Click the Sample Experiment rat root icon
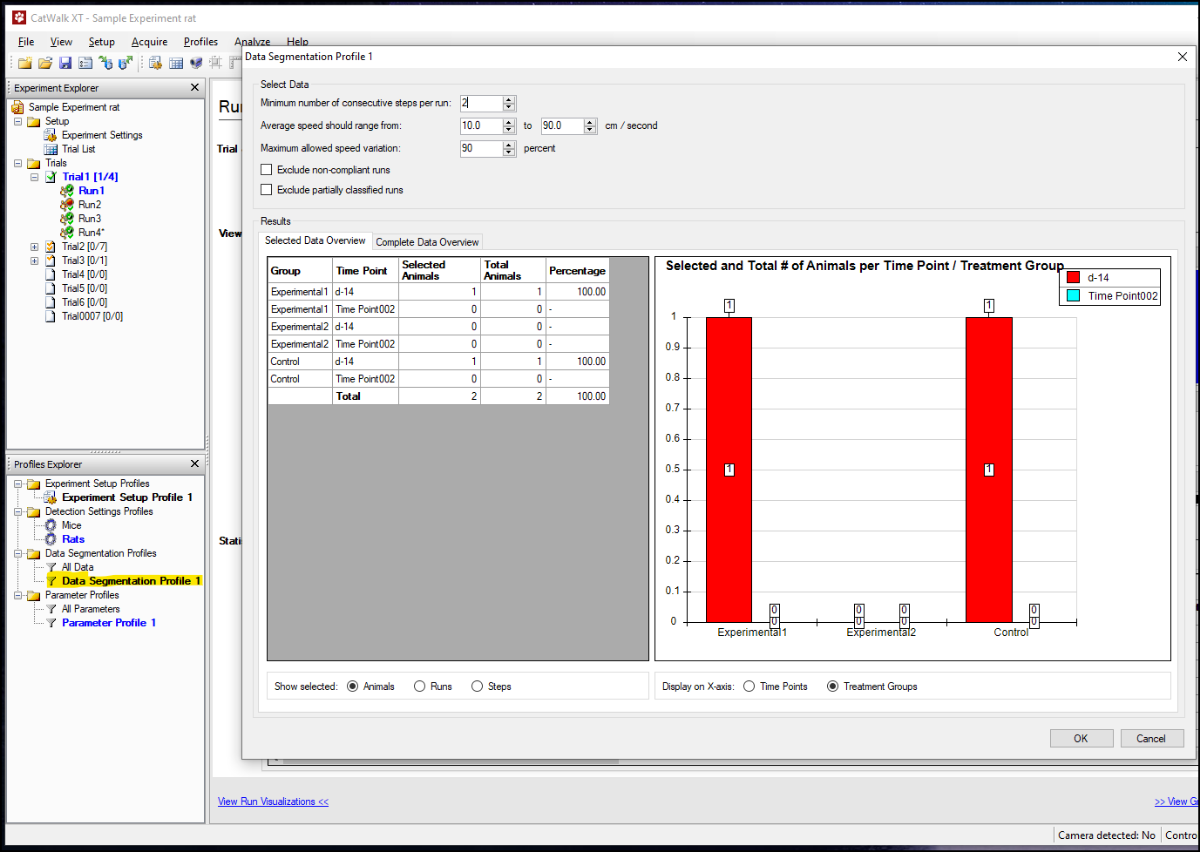The height and width of the screenshot is (852, 1200). pyautogui.click(x=18, y=107)
